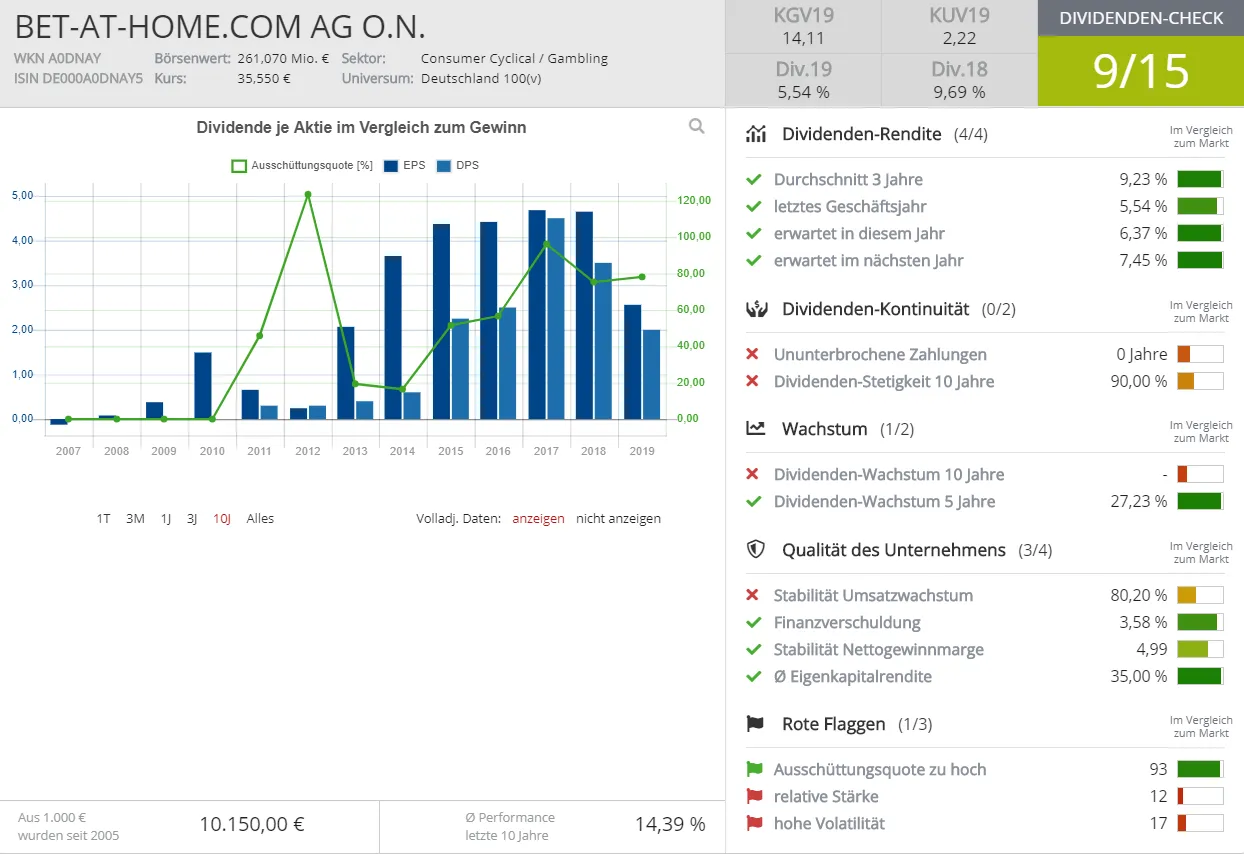The width and height of the screenshot is (1244, 854).
Task: Click ISIN DE000A0DNAY5 text
Action: pos(79,78)
